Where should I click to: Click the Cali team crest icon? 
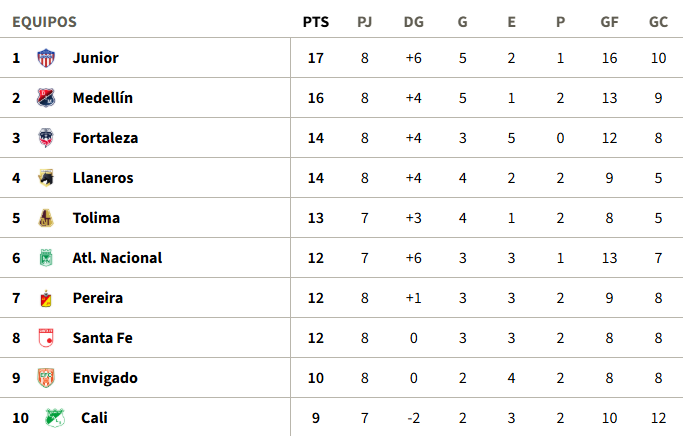point(55,418)
